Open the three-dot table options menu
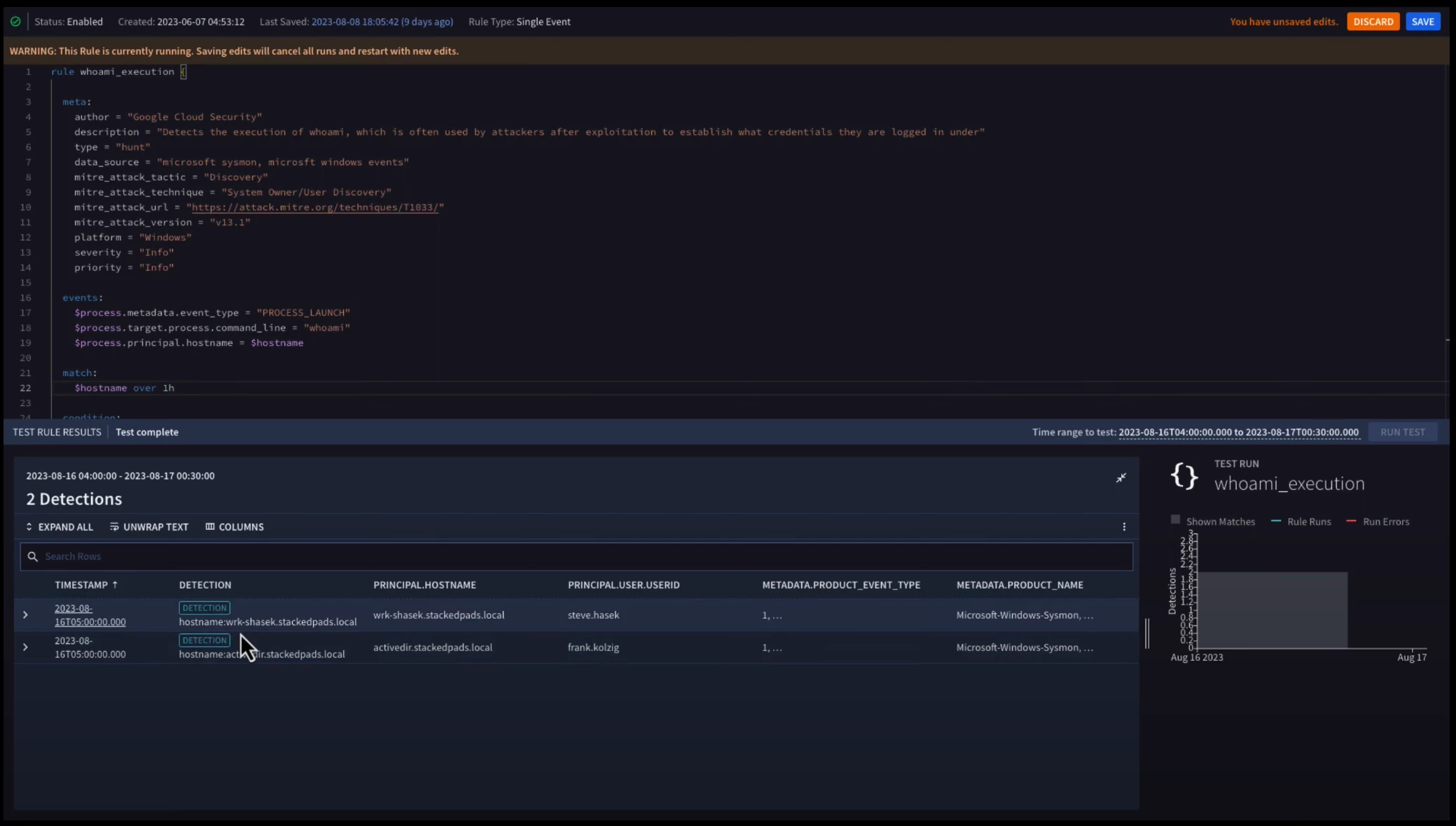This screenshot has height=826, width=1456. click(1124, 526)
